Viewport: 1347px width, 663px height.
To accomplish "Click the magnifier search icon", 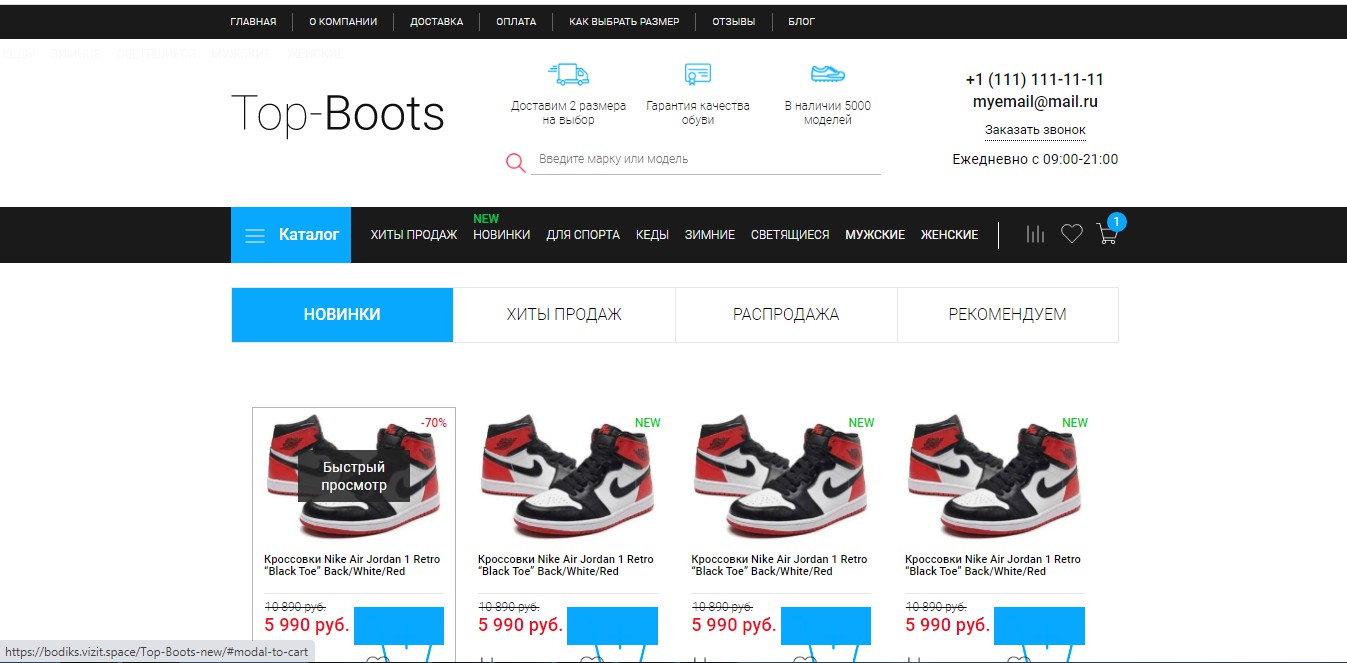I will (x=516, y=163).
